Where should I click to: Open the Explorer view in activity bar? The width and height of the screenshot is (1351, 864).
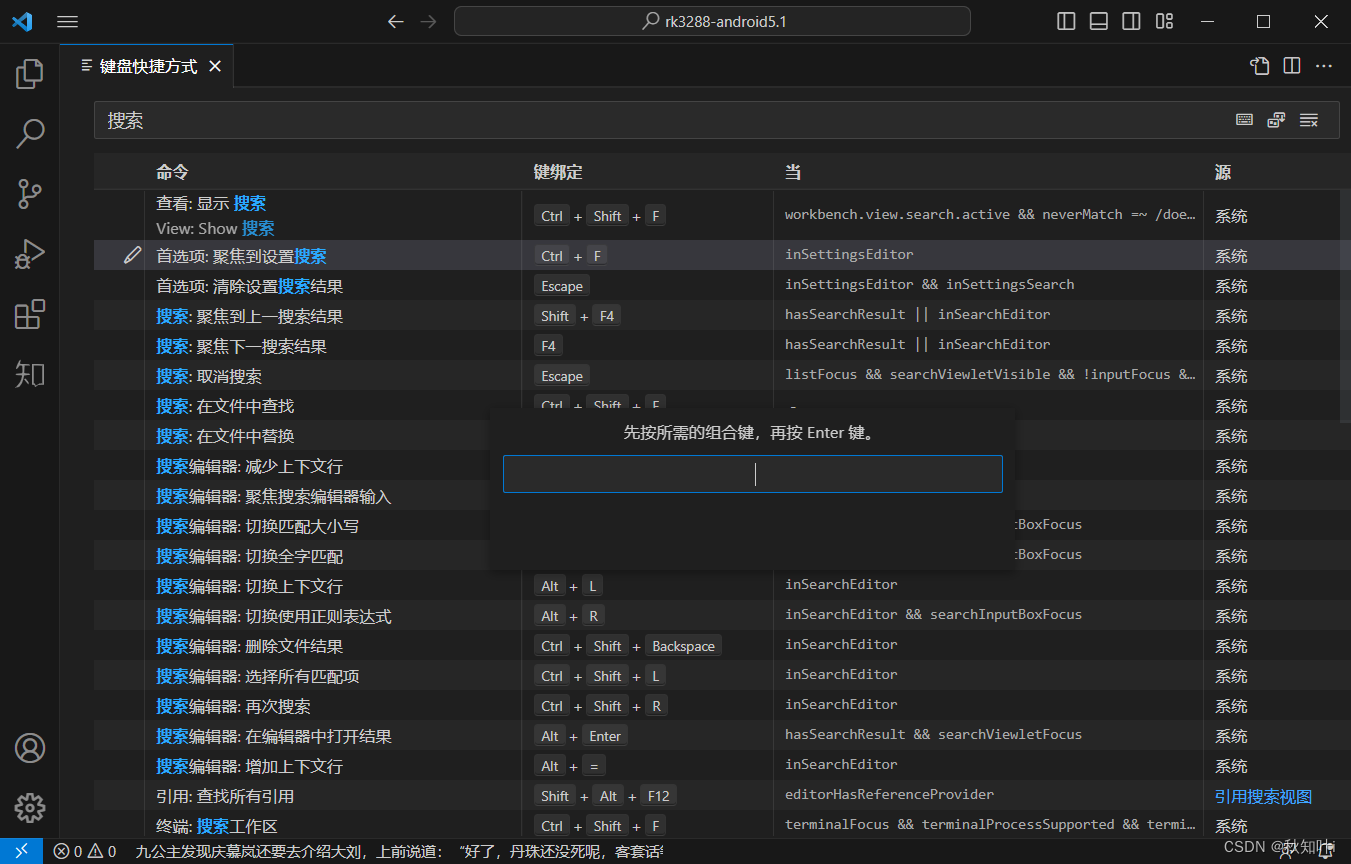coord(30,74)
